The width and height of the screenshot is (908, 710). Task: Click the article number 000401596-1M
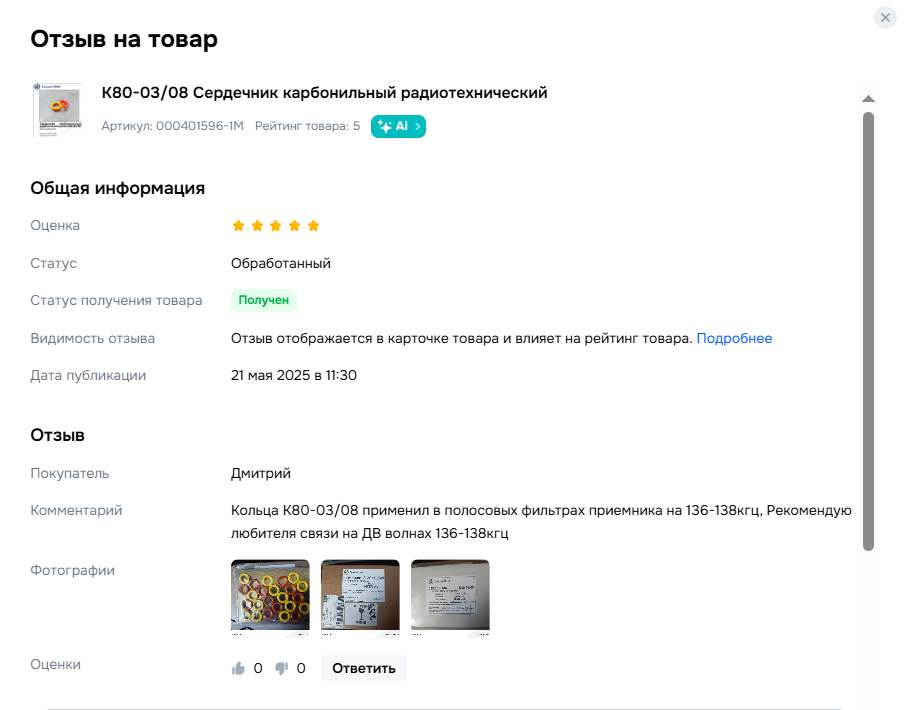click(200, 126)
